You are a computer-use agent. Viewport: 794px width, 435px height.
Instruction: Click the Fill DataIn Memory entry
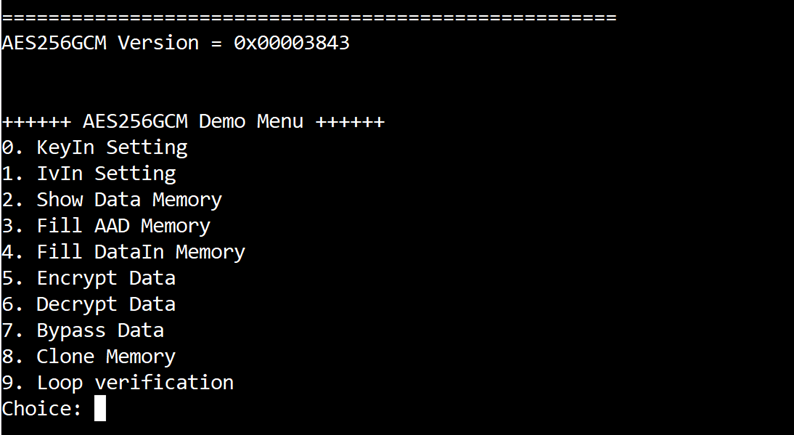123,252
